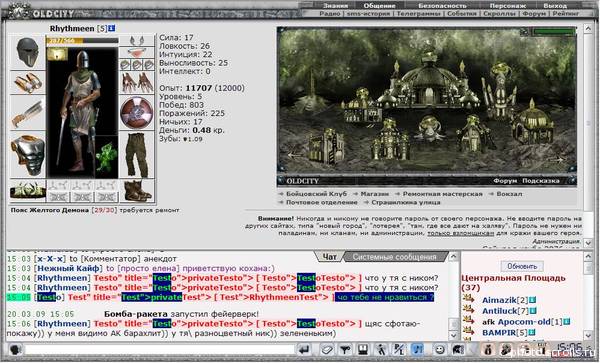Click the helmet equipment slot
The image size is (600, 363).
click(27, 52)
